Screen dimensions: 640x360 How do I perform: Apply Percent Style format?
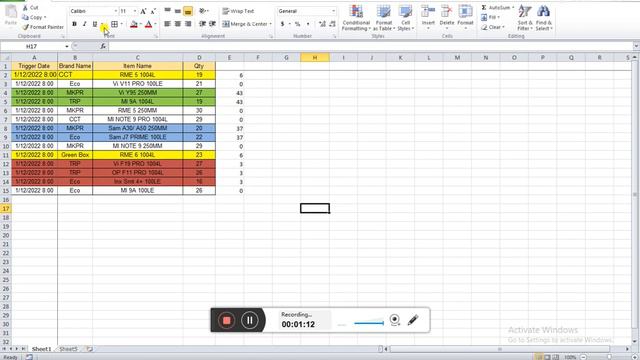(x=298, y=24)
